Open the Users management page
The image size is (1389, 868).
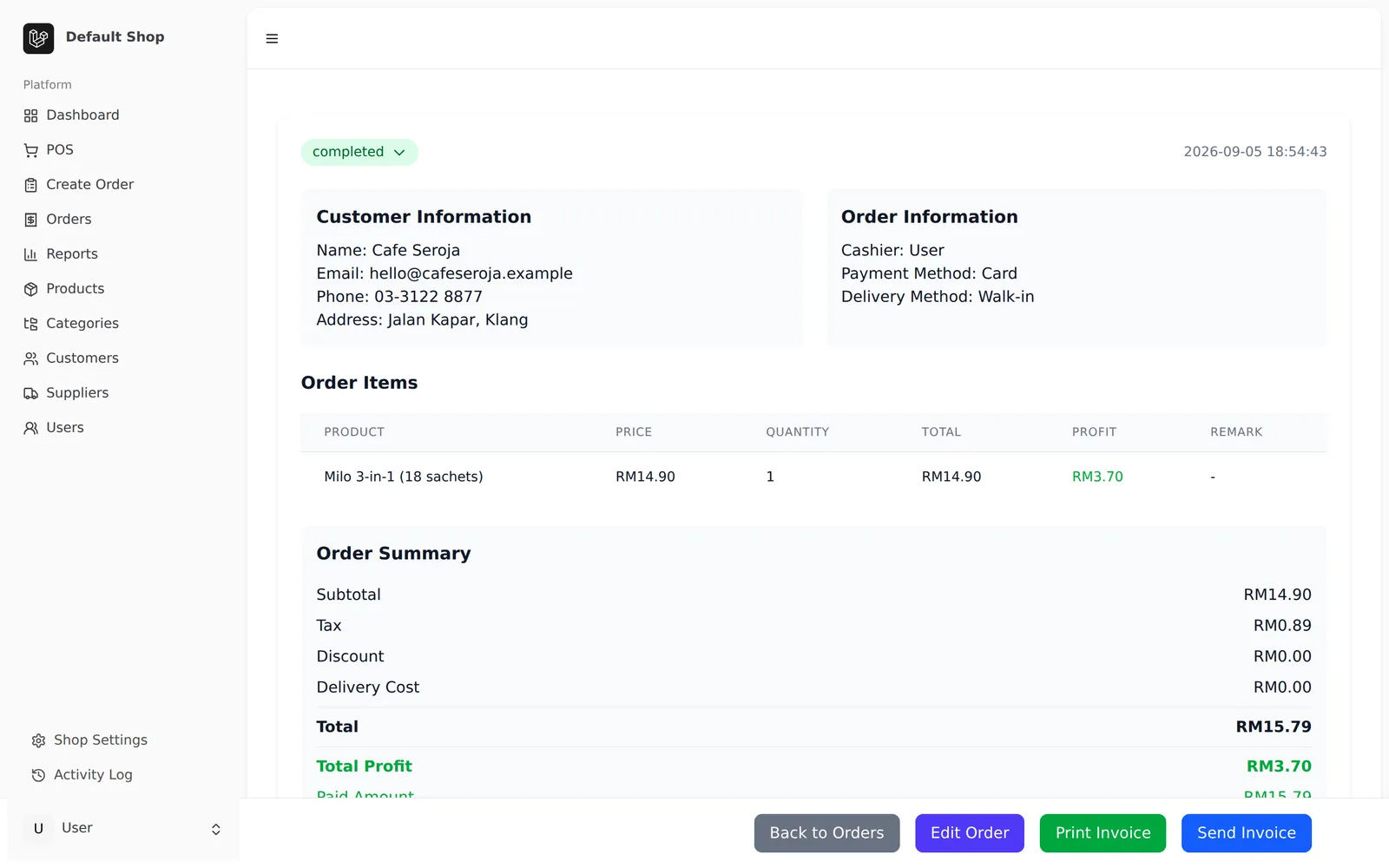pyautogui.click(x=122, y=427)
